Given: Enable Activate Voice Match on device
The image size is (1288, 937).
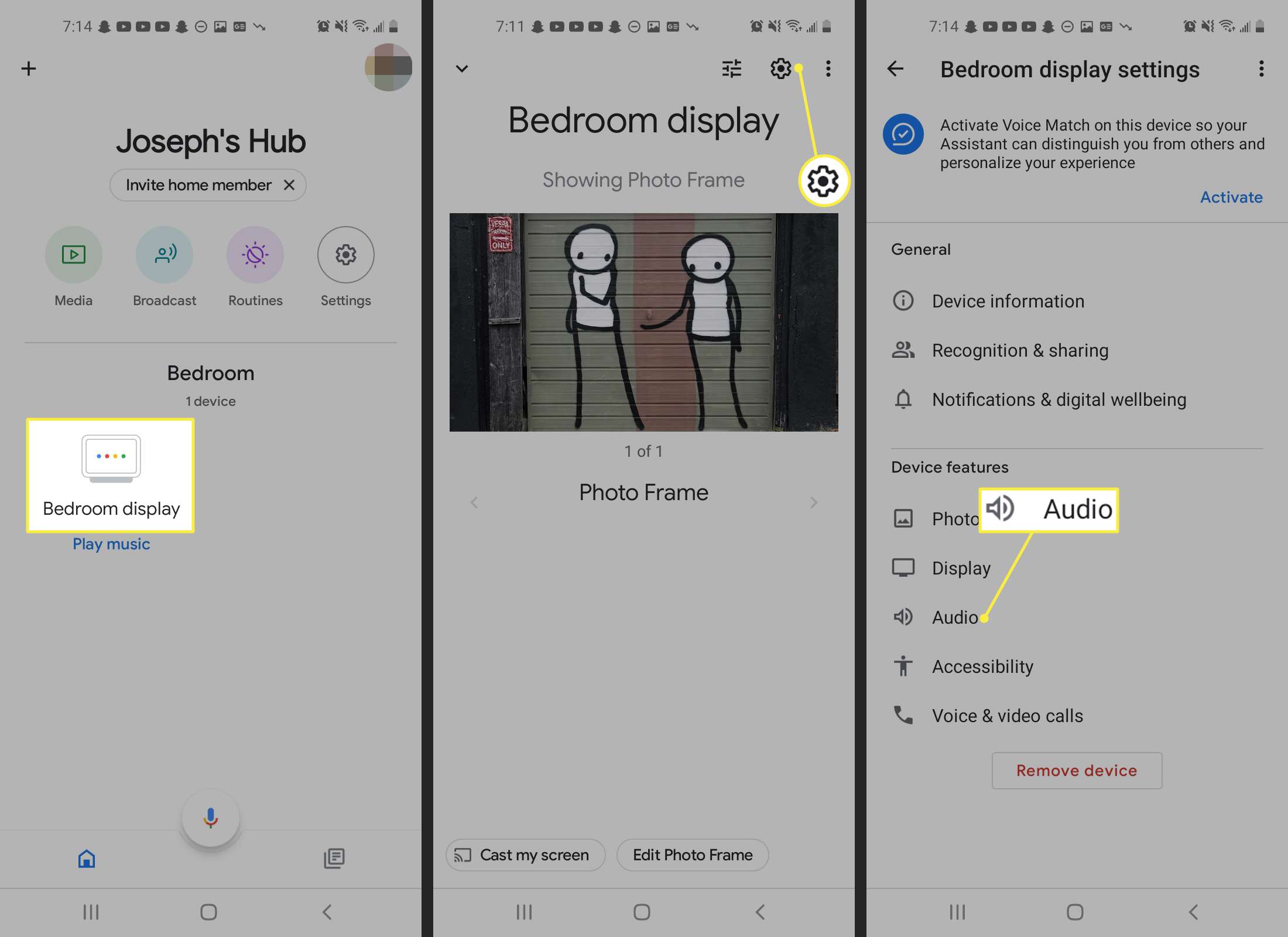Looking at the screenshot, I should (1232, 197).
